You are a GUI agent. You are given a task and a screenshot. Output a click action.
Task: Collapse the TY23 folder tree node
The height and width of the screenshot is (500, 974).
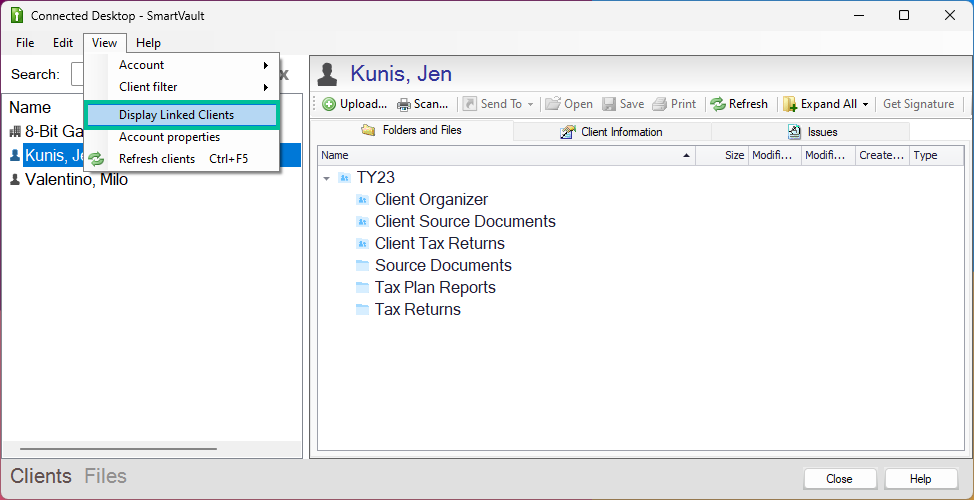(327, 178)
